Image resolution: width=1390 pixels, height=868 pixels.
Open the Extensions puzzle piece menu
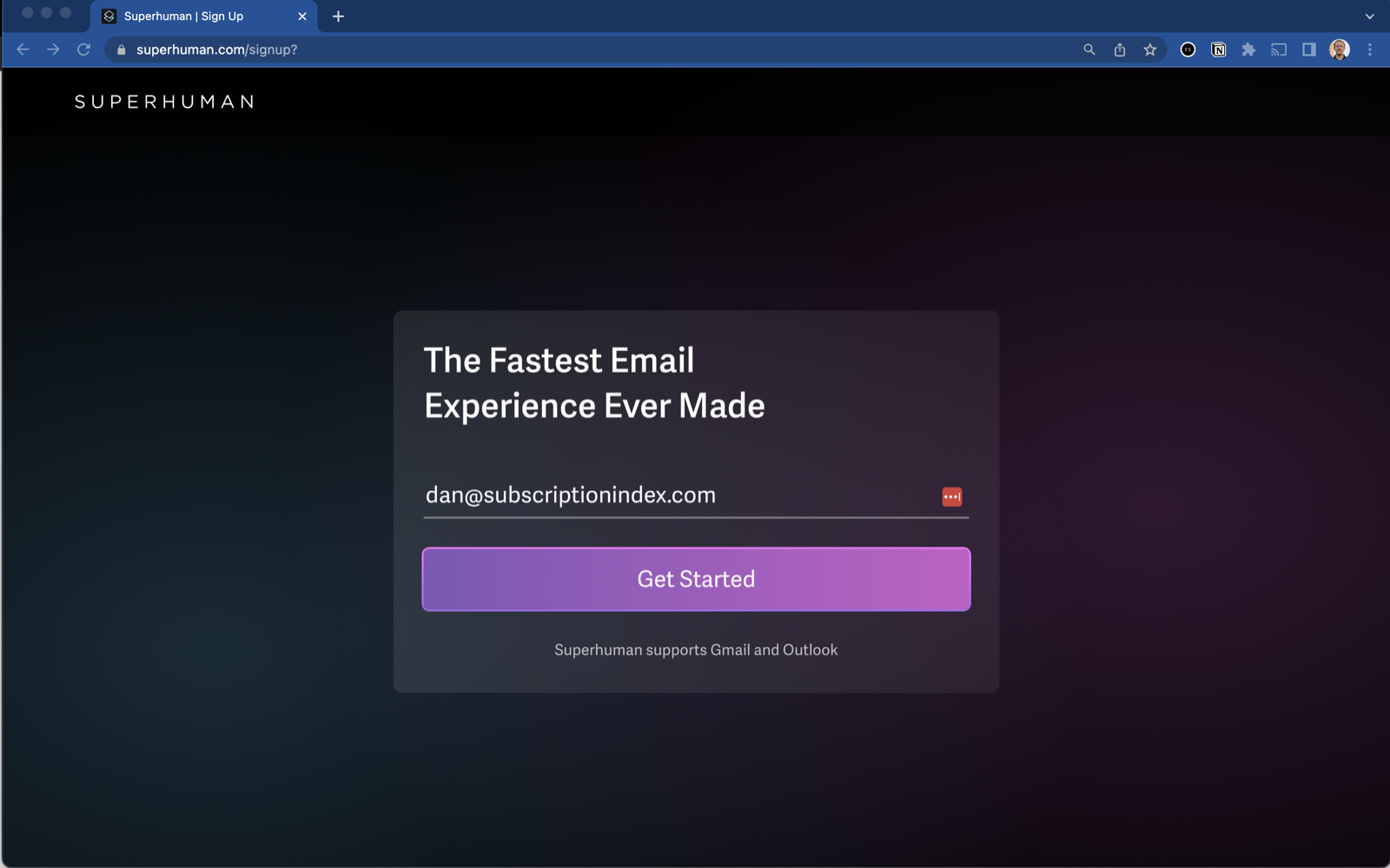point(1248,50)
